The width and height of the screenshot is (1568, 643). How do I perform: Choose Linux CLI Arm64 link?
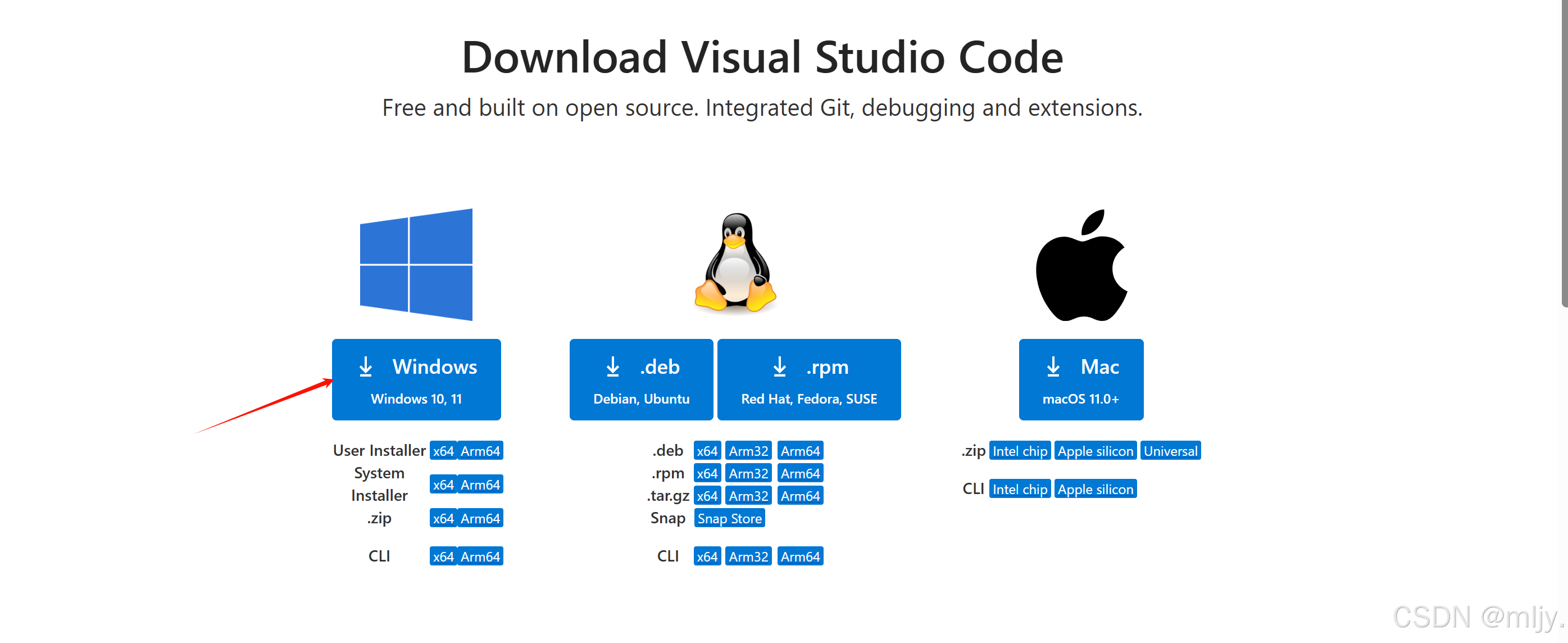click(800, 556)
